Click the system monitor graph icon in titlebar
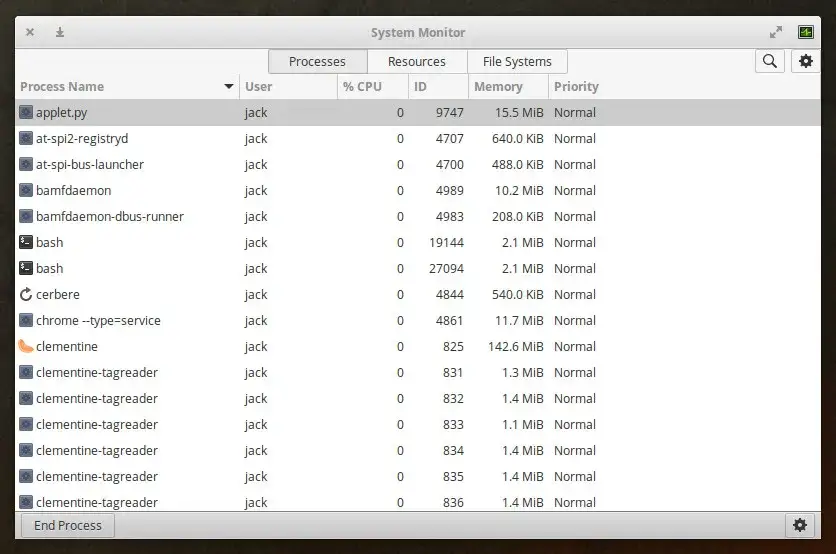This screenshot has width=836, height=554. click(806, 32)
